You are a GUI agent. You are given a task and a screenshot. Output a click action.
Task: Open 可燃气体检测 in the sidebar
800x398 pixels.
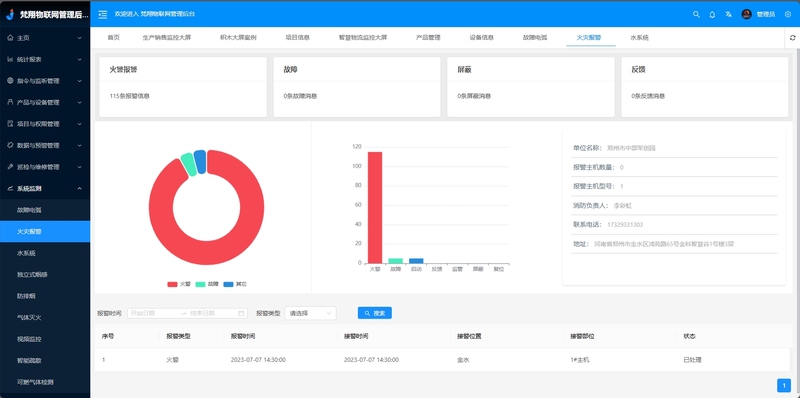point(45,382)
